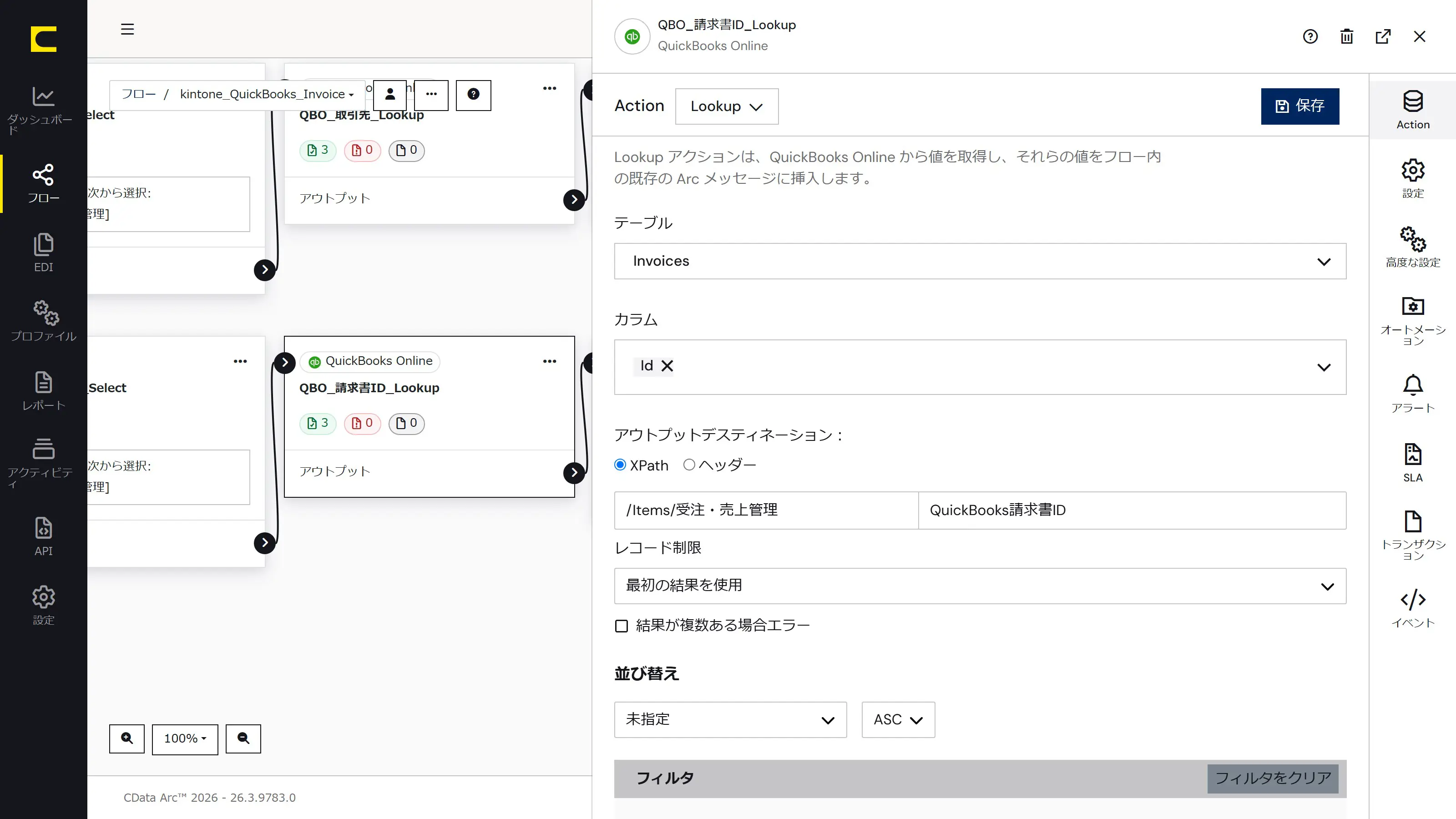
Task: Open the プロファイル sidebar section
Action: pos(43,320)
